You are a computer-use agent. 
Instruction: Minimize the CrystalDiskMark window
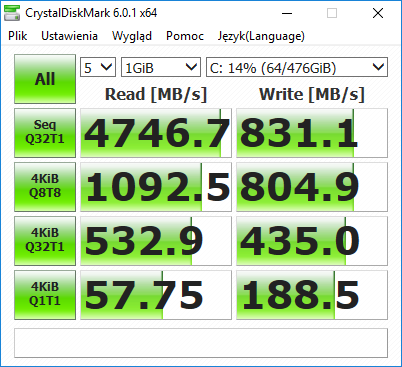tap(287, 13)
